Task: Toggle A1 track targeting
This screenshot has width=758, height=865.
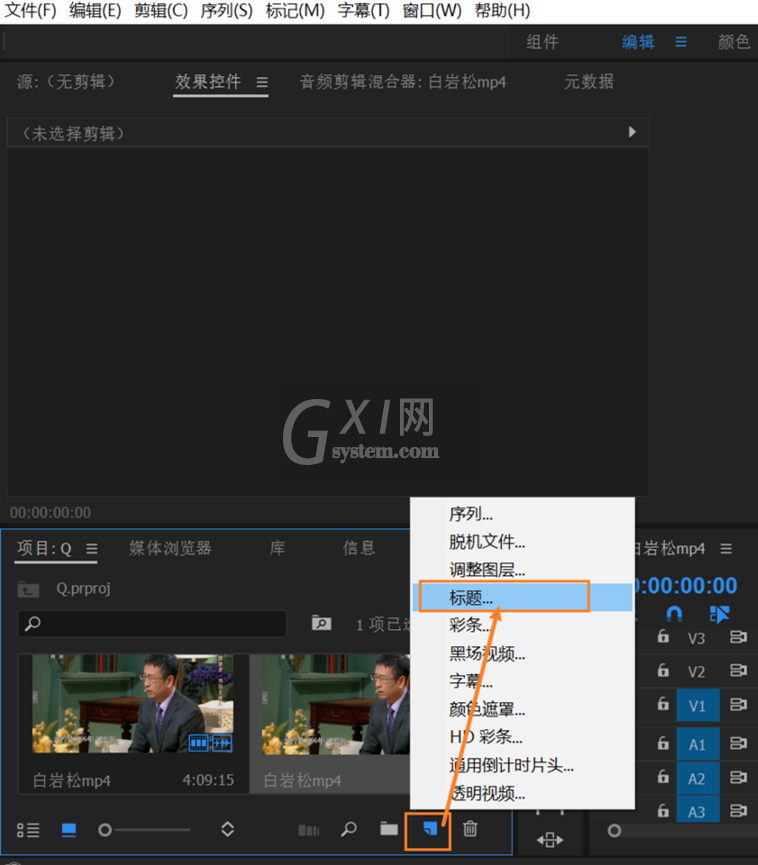Action: 698,744
